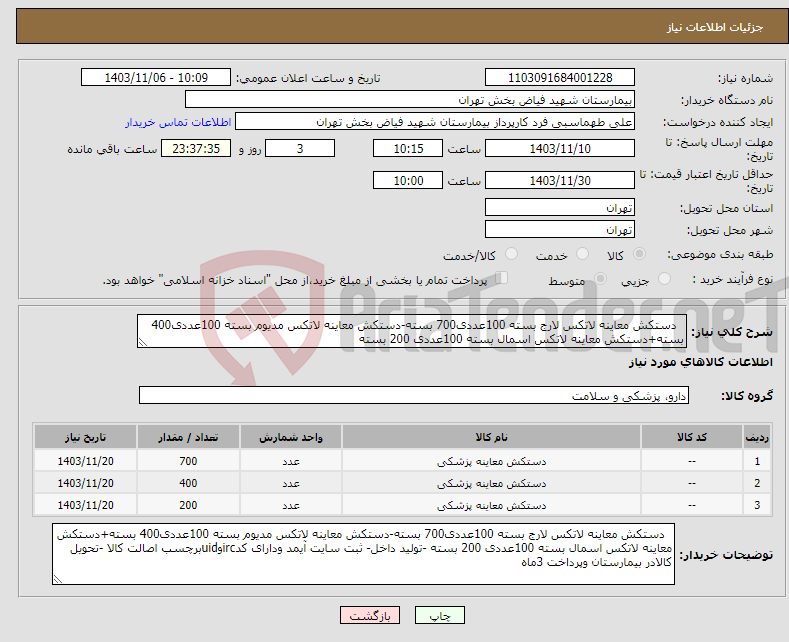
Task: Toggle the اسناد خزانه اسلامی payment checkbox
Action: point(502,278)
